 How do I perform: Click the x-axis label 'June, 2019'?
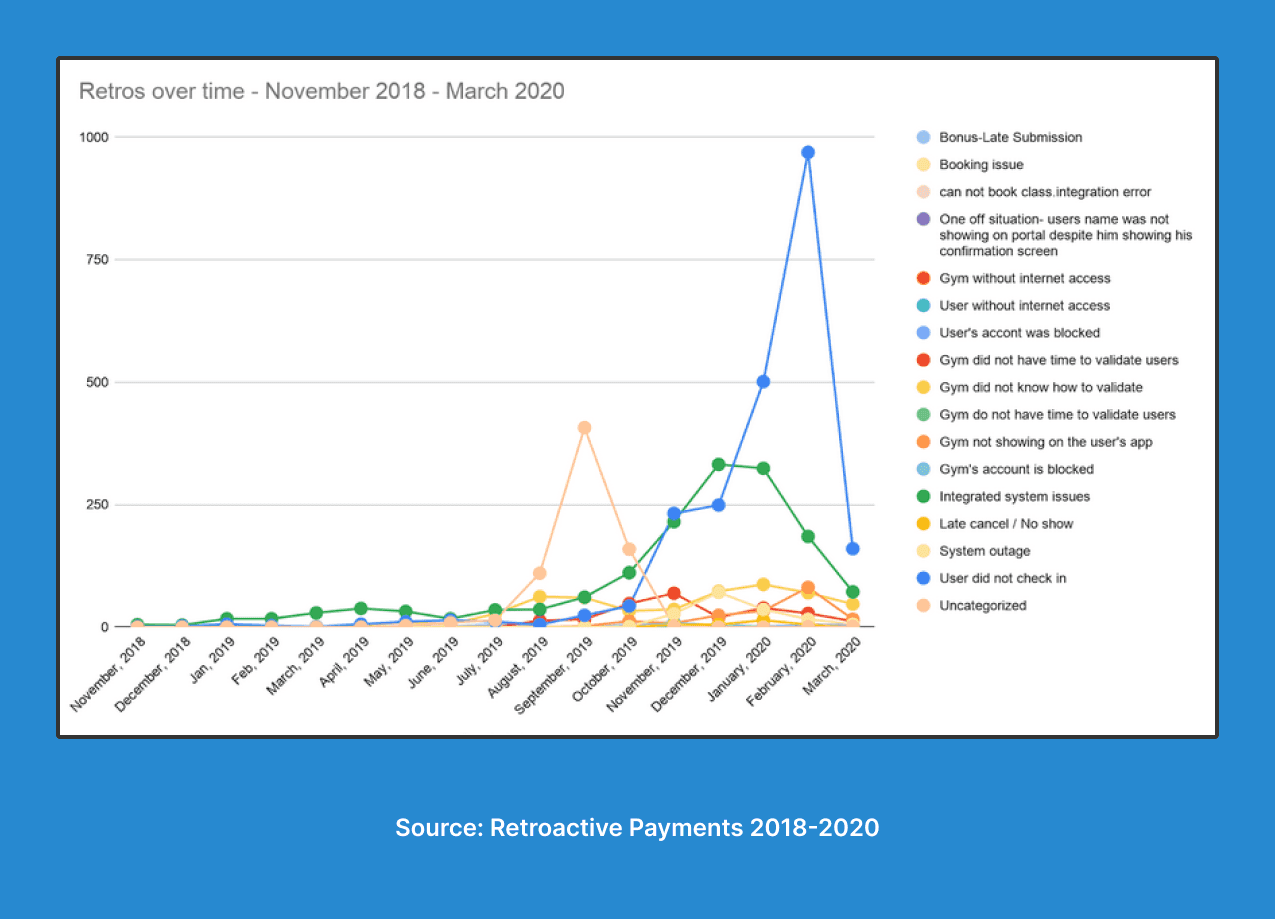(433, 663)
